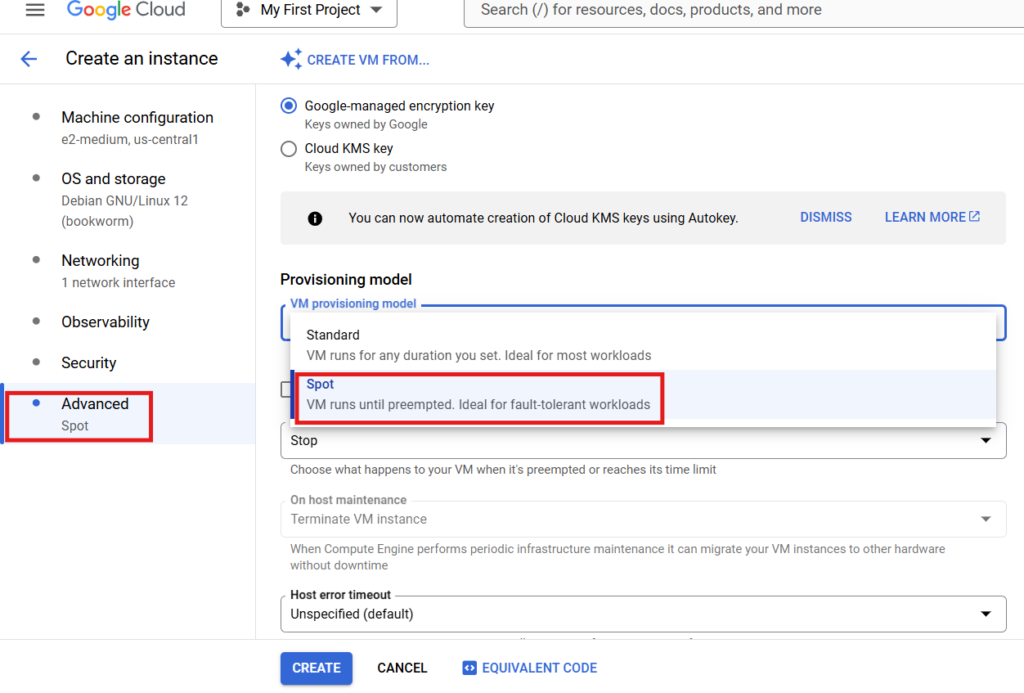Screen dimensions: 1024x693
Task: Open Machine configuration section
Action: coord(137,118)
